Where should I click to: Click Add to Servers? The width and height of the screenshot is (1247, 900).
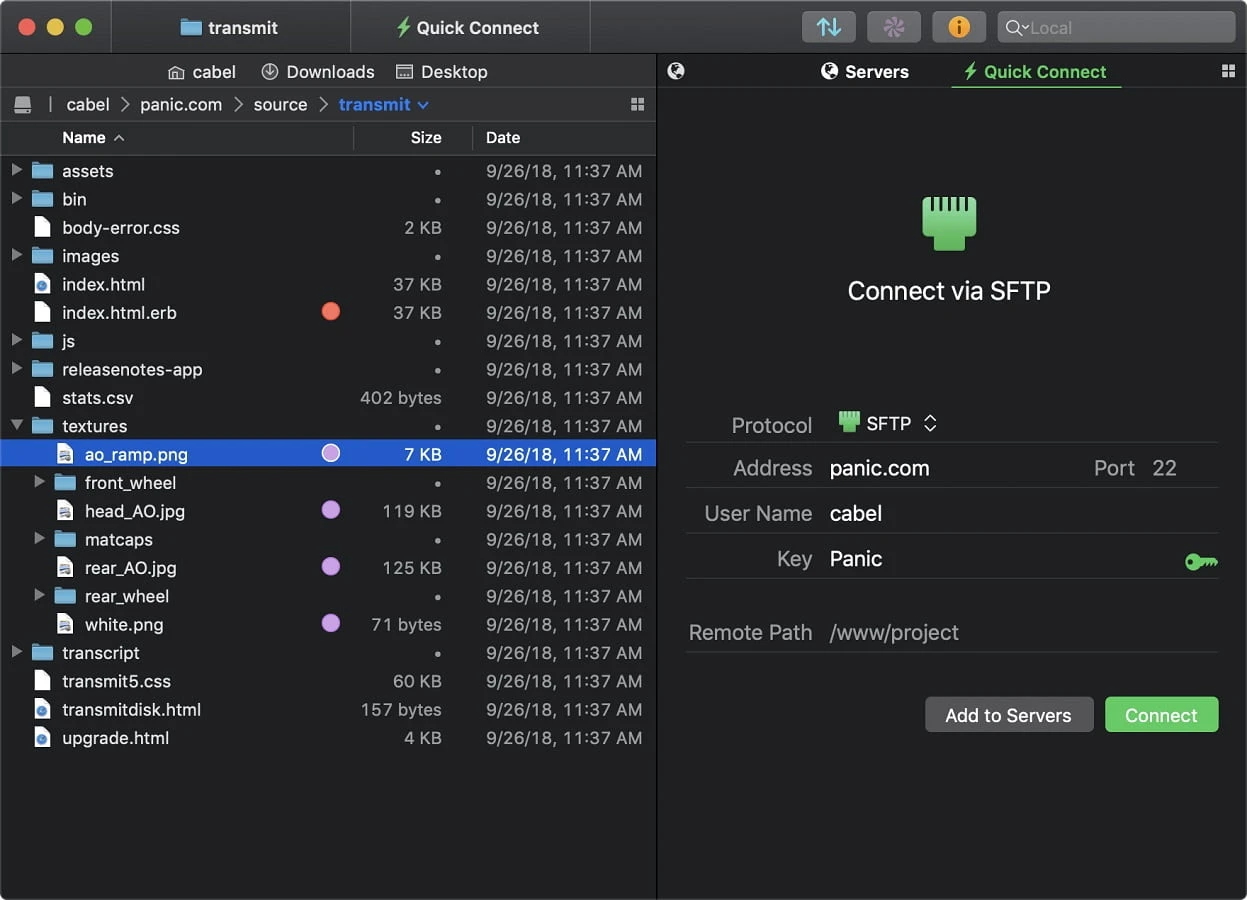(x=1008, y=714)
